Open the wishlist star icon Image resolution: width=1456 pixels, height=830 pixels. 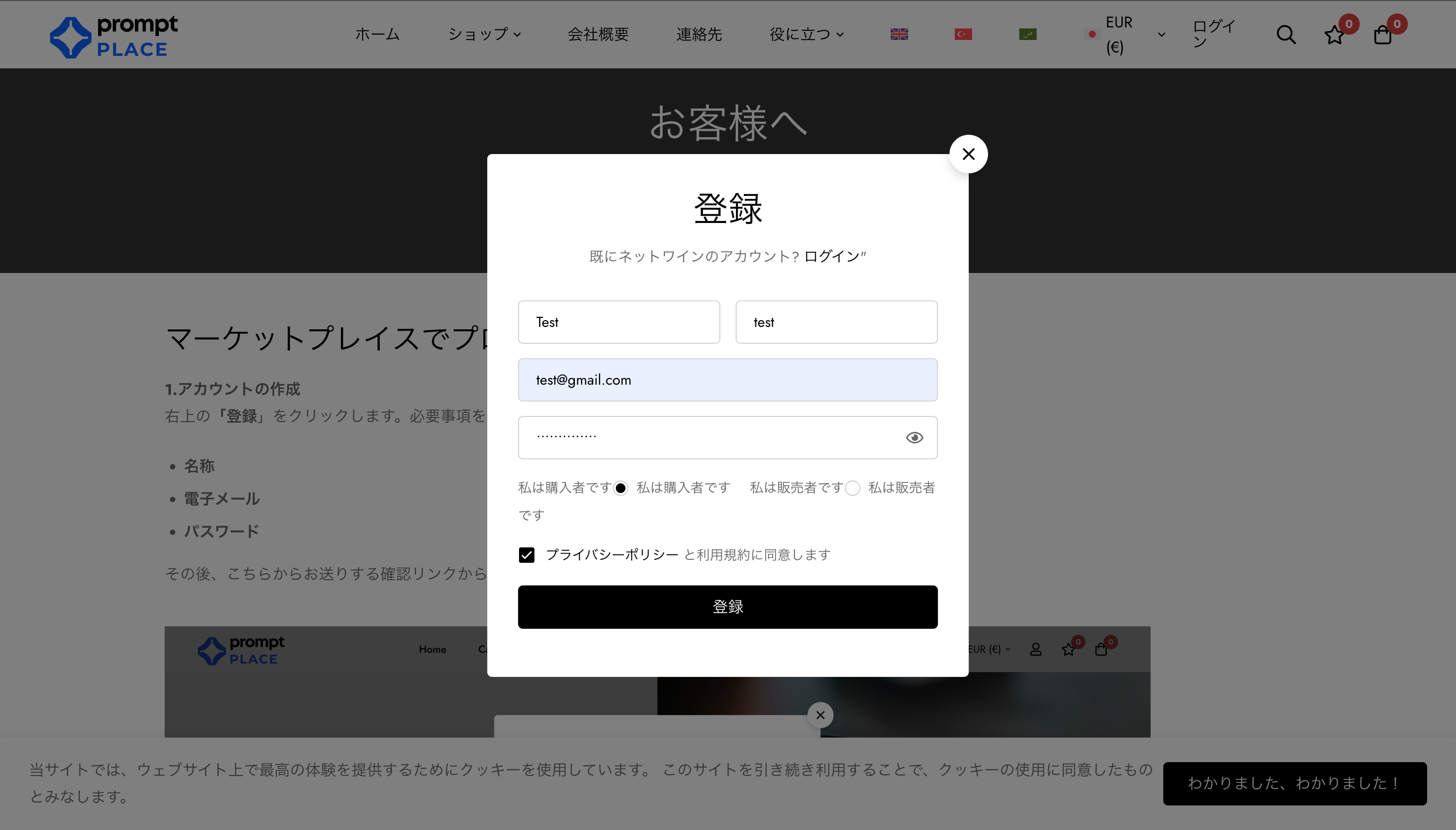[x=1334, y=35]
